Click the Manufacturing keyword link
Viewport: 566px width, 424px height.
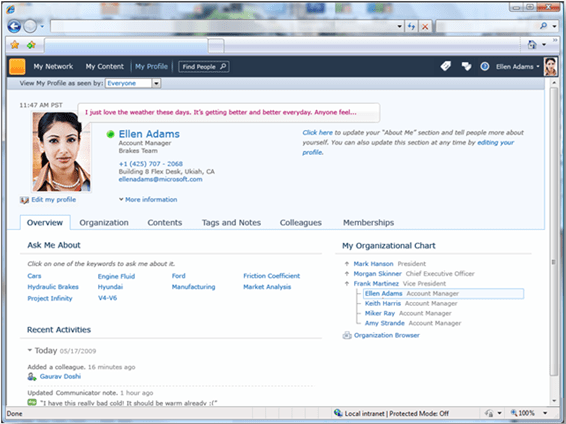[x=193, y=287]
